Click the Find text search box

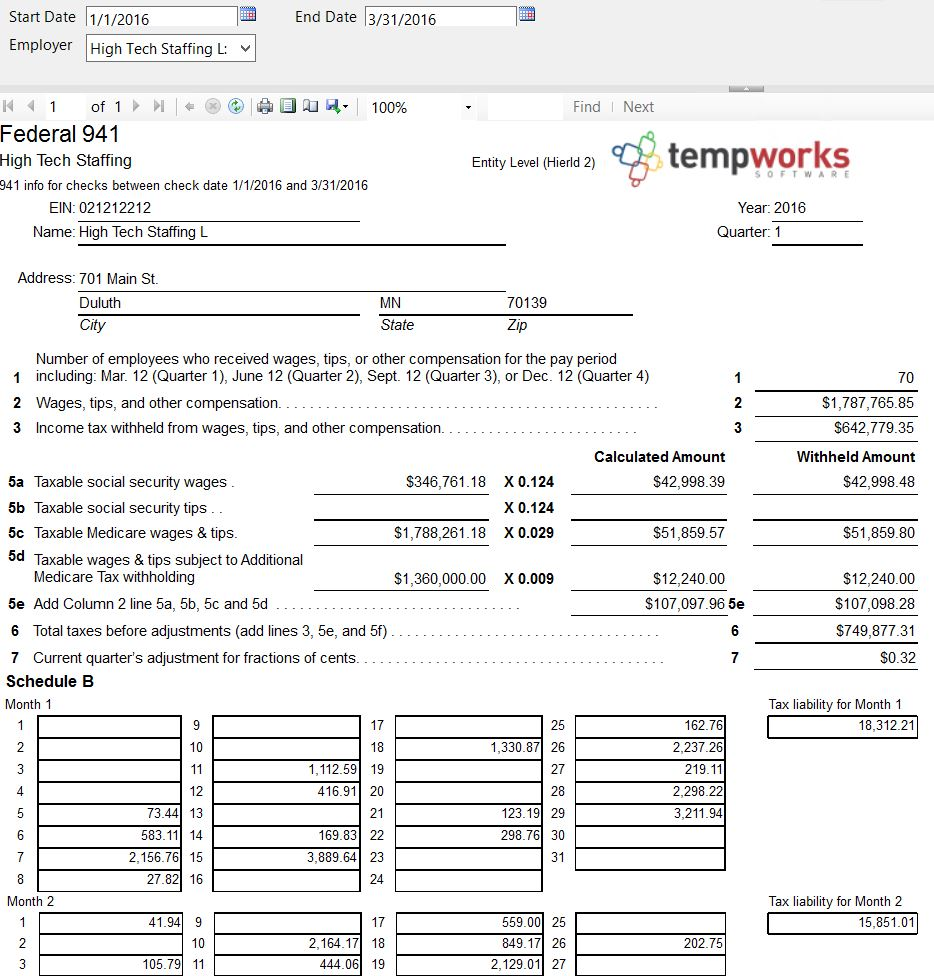(x=524, y=107)
